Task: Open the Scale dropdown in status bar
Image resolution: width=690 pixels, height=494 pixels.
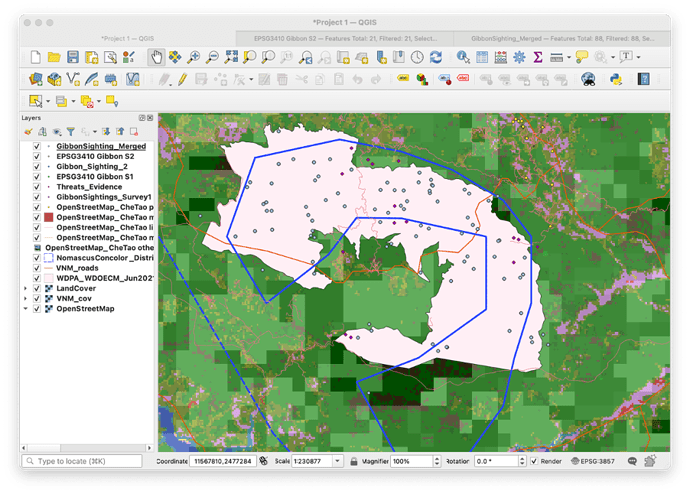Action: (338, 461)
